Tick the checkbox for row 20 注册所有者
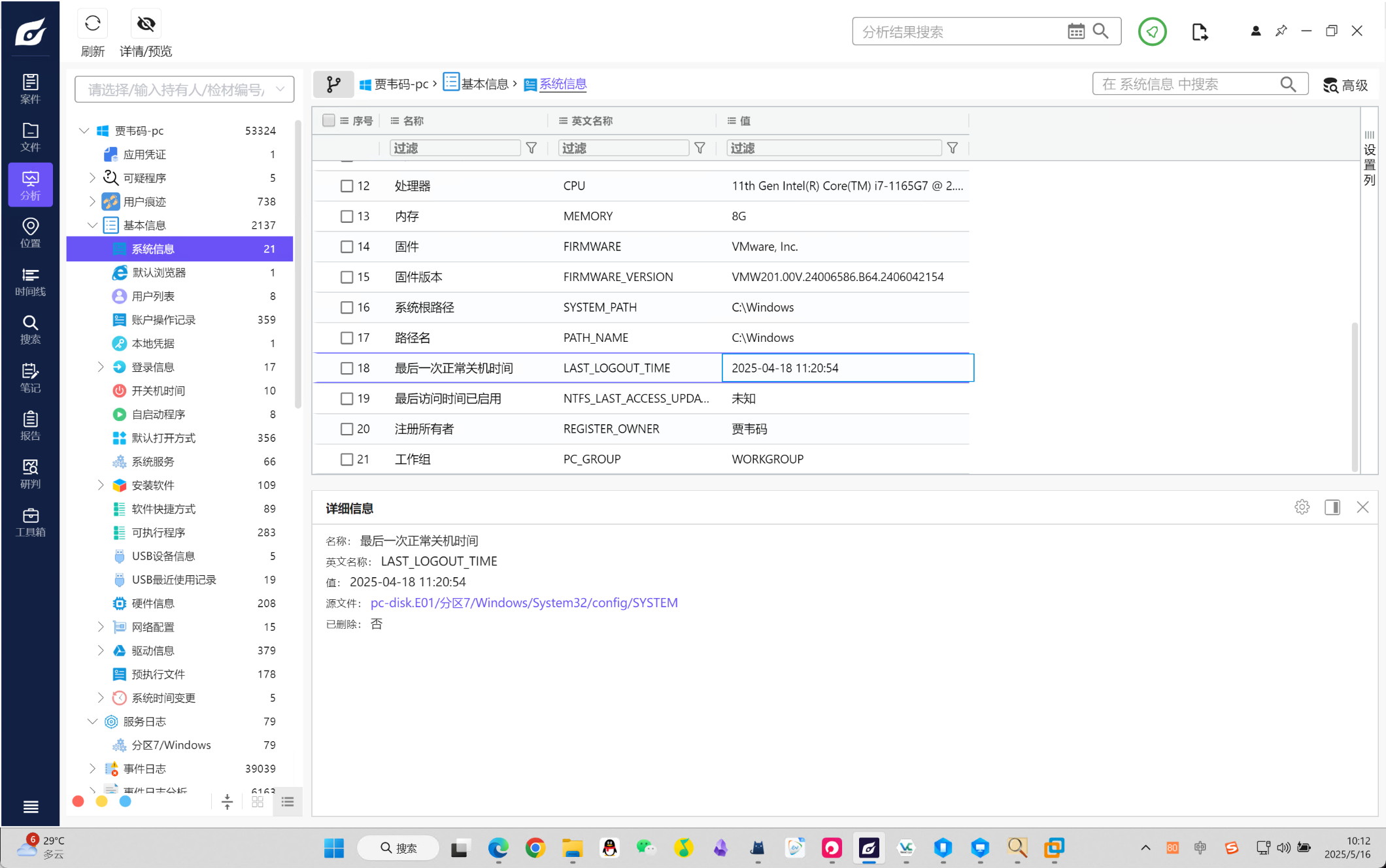Screen dimensions: 1386x868 pyautogui.click(x=346, y=429)
